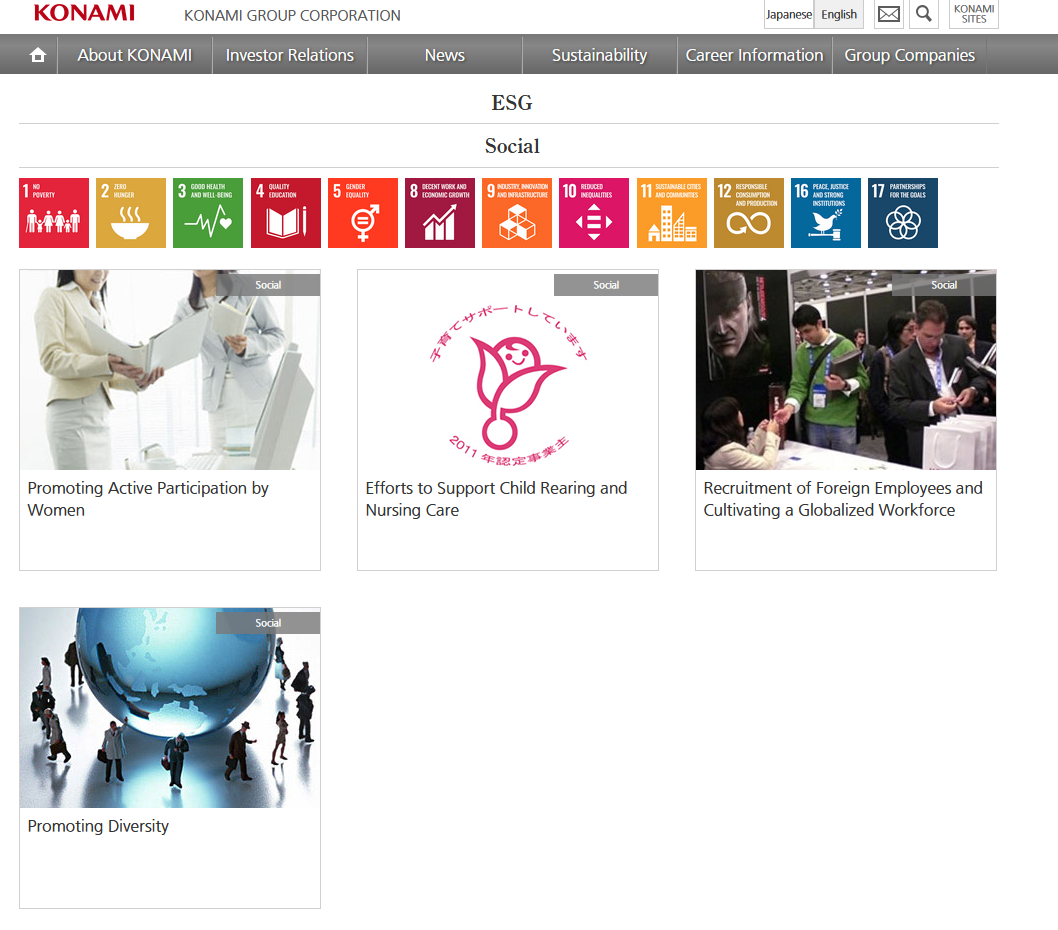The width and height of the screenshot is (1058, 930).
Task: Click the KONAMI logo
Action: [84, 13]
